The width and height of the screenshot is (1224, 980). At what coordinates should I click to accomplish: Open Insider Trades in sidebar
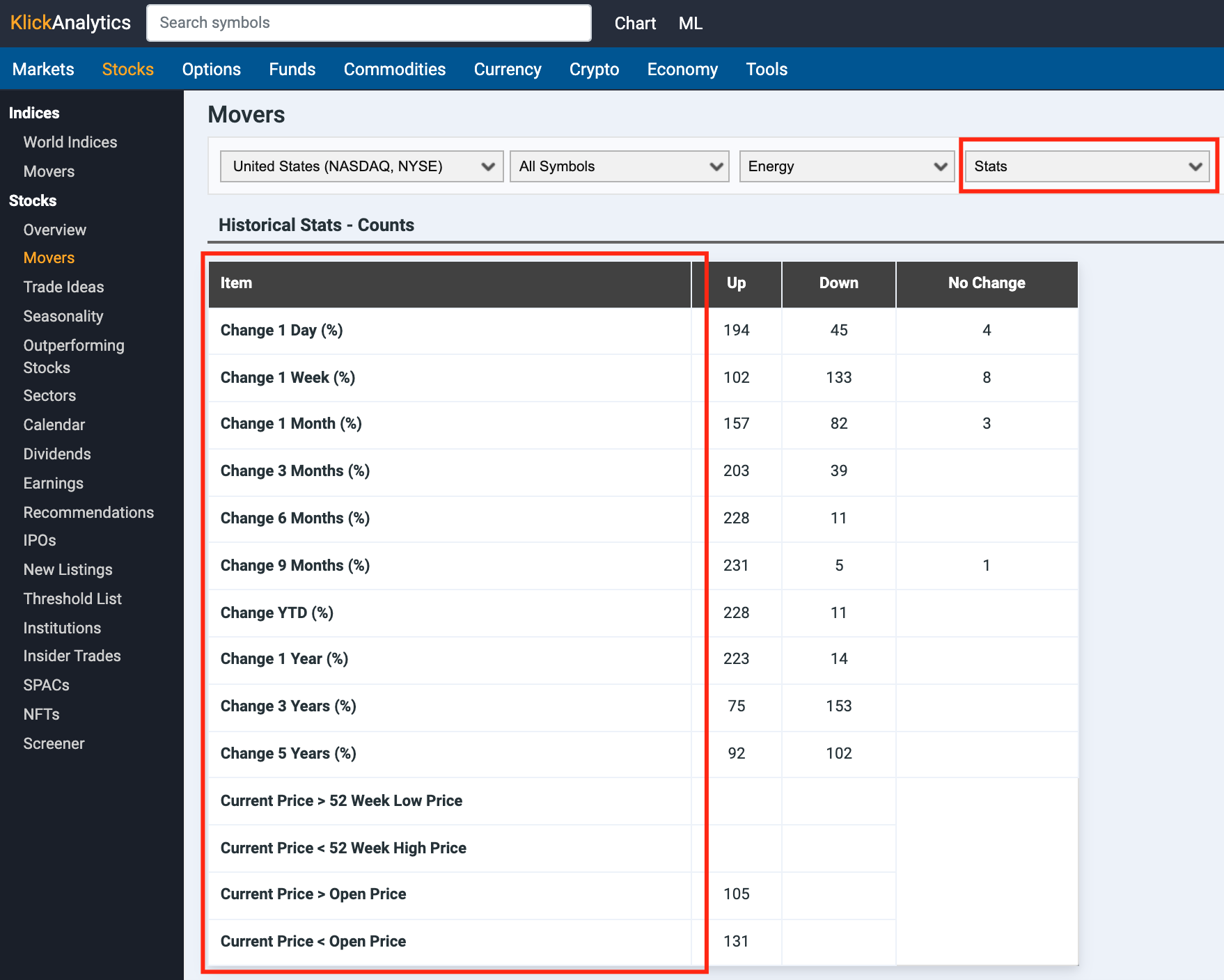point(72,656)
